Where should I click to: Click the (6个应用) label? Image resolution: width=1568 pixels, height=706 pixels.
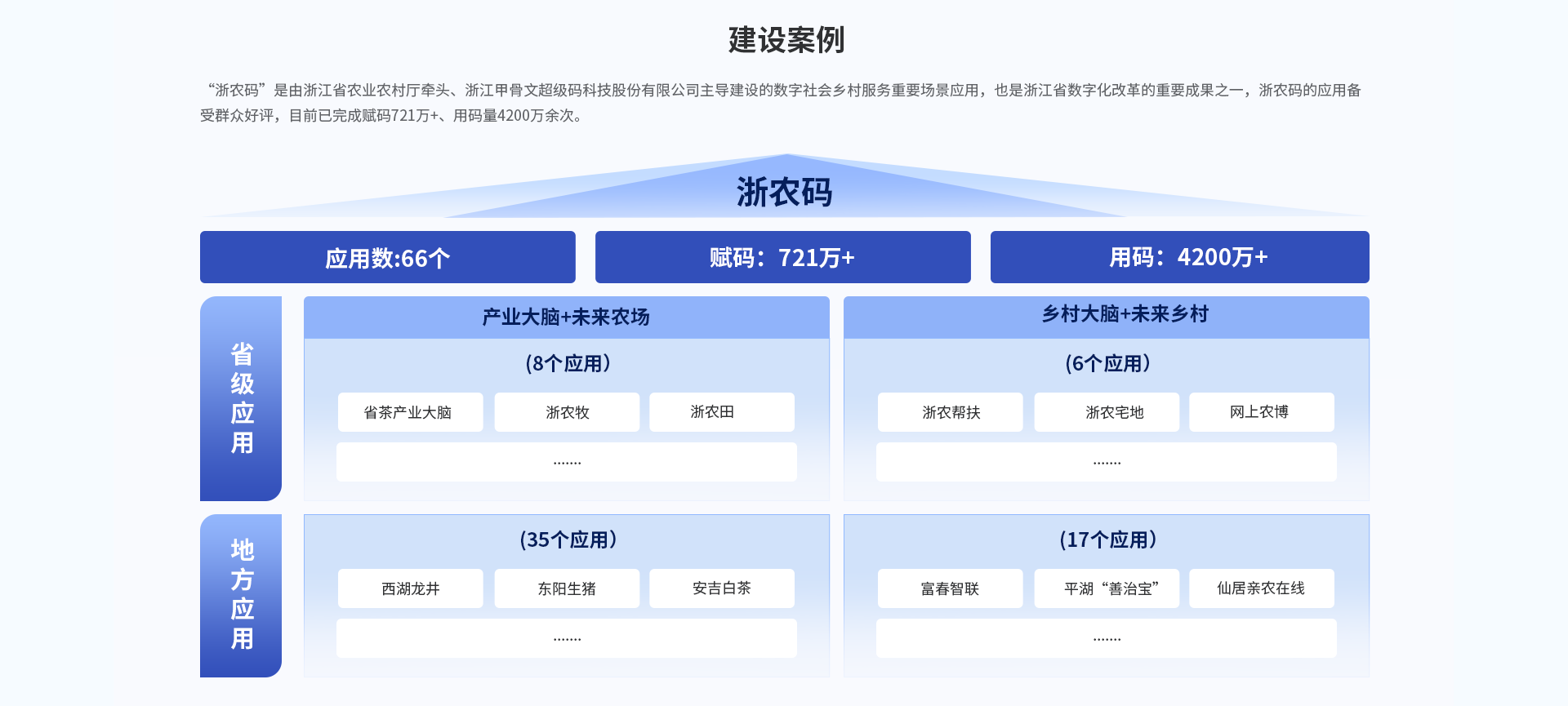point(1107,363)
